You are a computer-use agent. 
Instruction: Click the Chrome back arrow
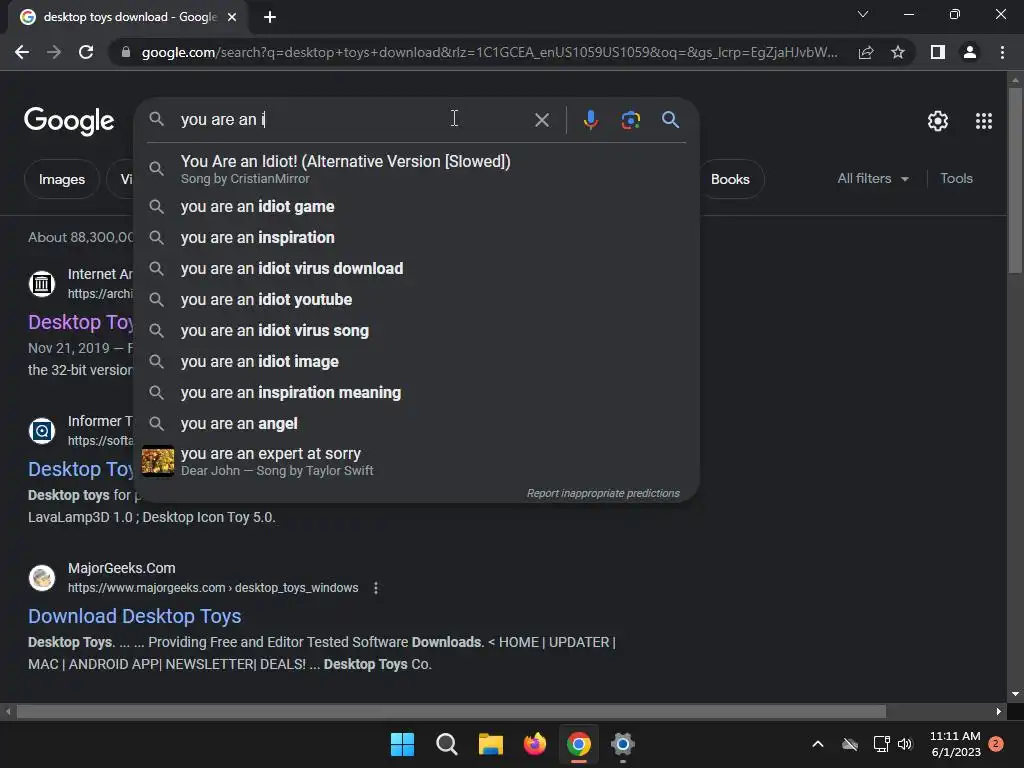point(22,52)
